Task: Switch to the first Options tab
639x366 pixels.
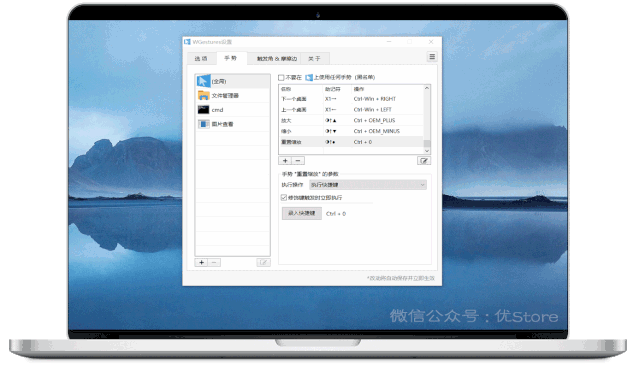Action: (x=201, y=59)
